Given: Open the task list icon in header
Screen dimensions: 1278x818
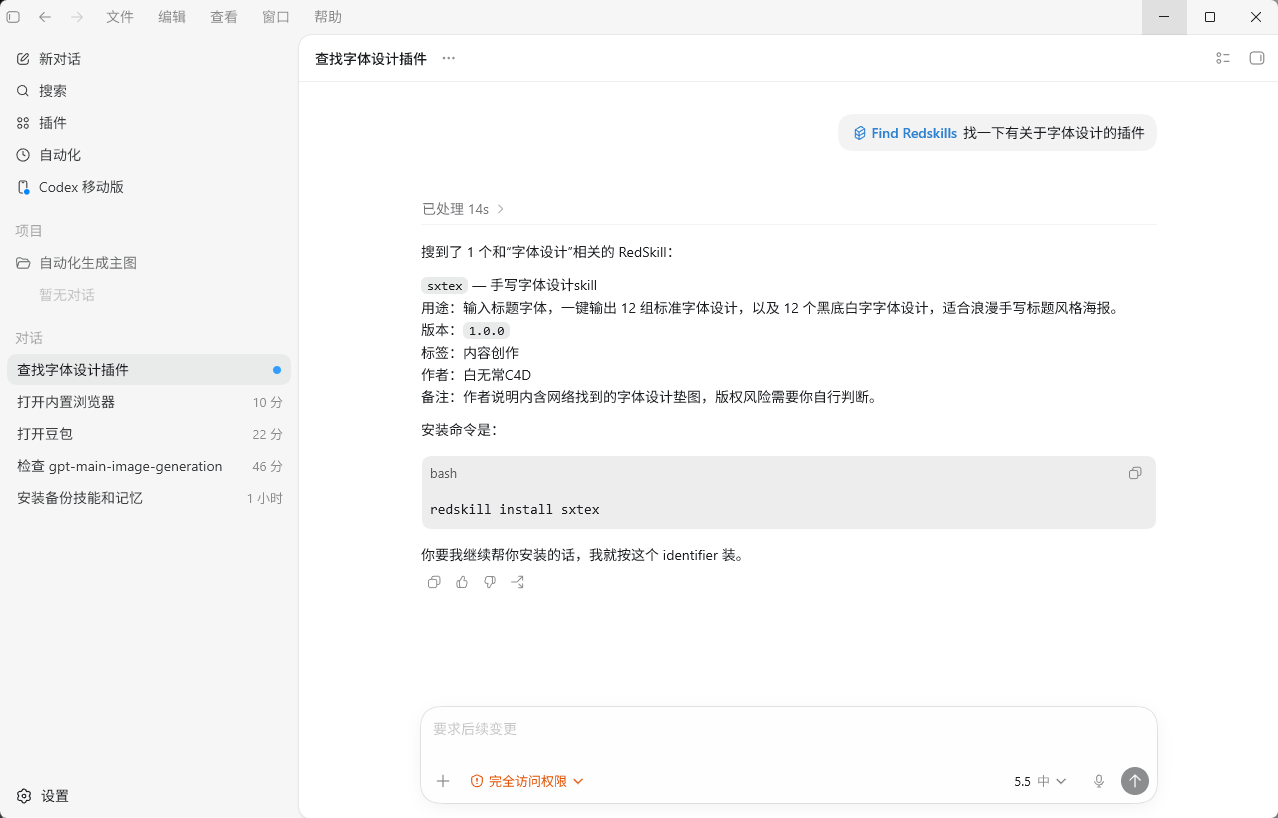Looking at the screenshot, I should tap(1223, 58).
